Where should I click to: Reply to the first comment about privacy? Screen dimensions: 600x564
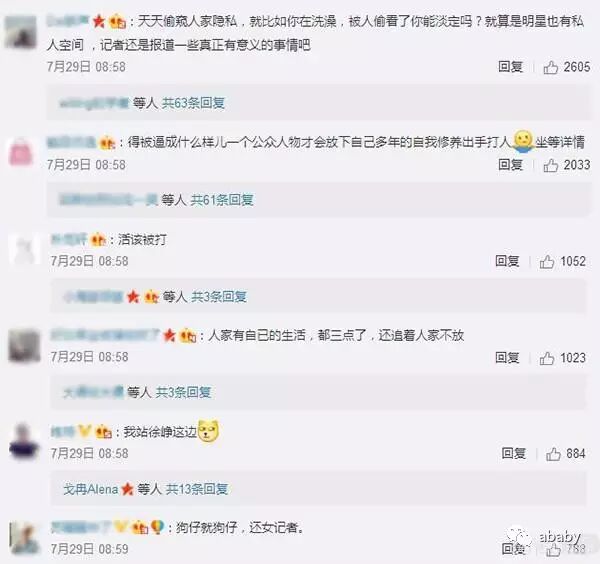coord(510,67)
